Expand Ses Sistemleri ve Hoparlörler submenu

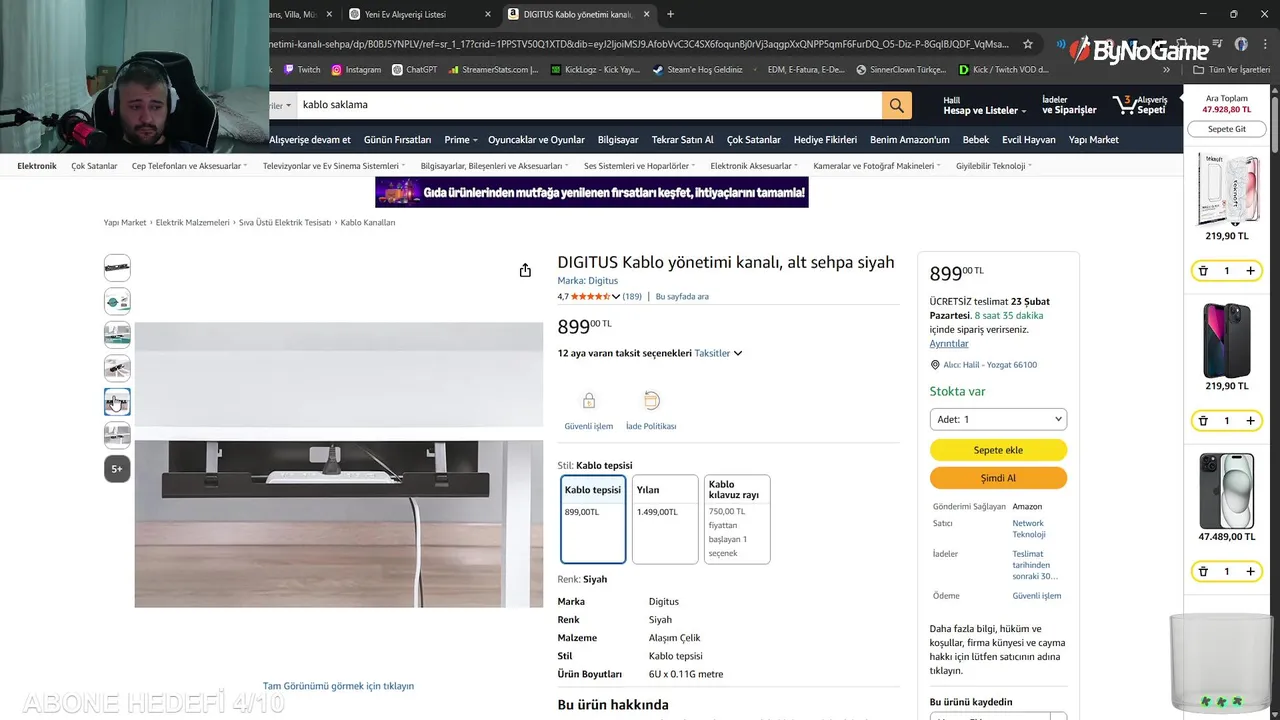(639, 166)
